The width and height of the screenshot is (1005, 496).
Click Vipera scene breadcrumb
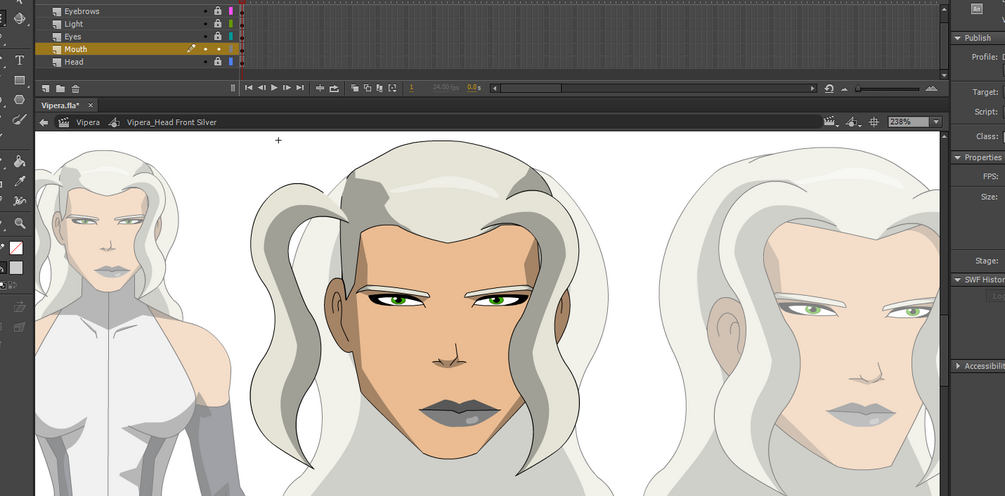tap(88, 122)
